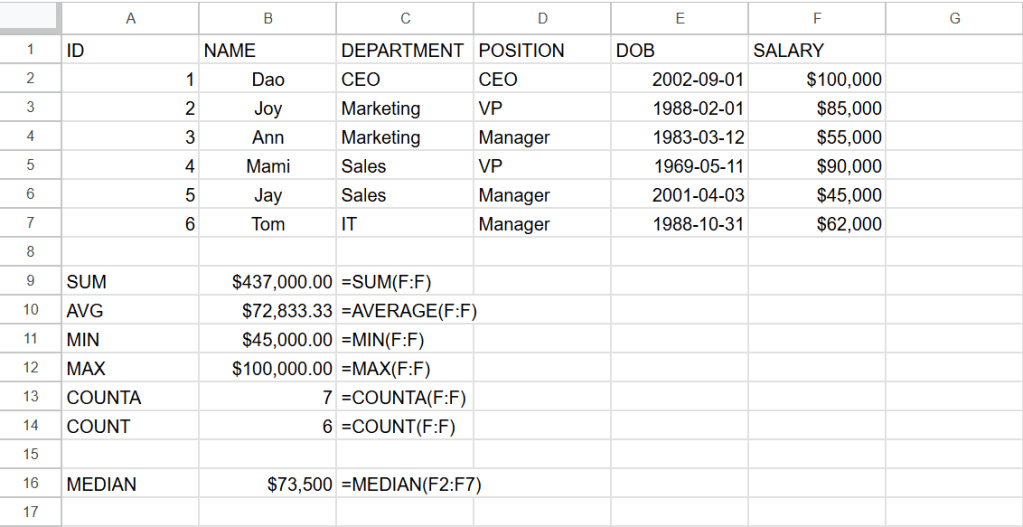
Task: Click the row 16 header
Action: (30, 484)
